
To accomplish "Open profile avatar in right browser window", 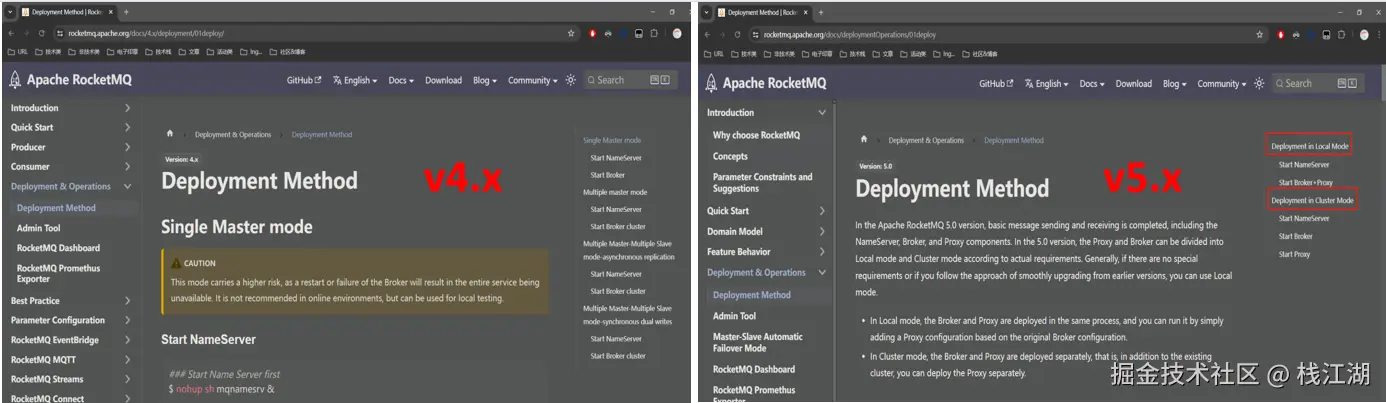I will pyautogui.click(x=1364, y=34).
